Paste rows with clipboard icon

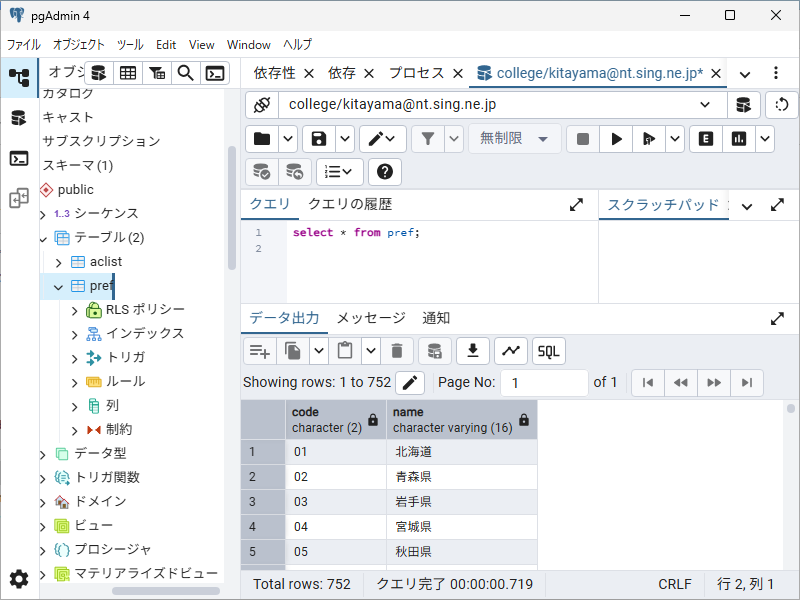click(x=345, y=351)
